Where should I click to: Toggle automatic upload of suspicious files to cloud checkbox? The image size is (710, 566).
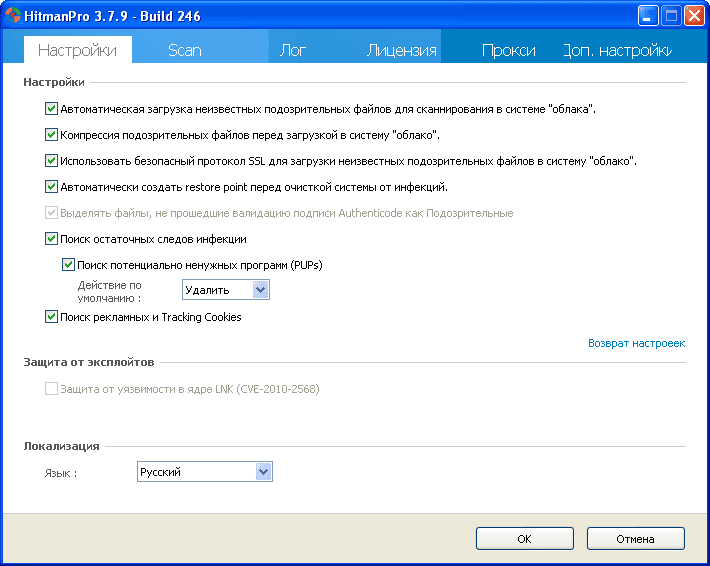[51, 109]
